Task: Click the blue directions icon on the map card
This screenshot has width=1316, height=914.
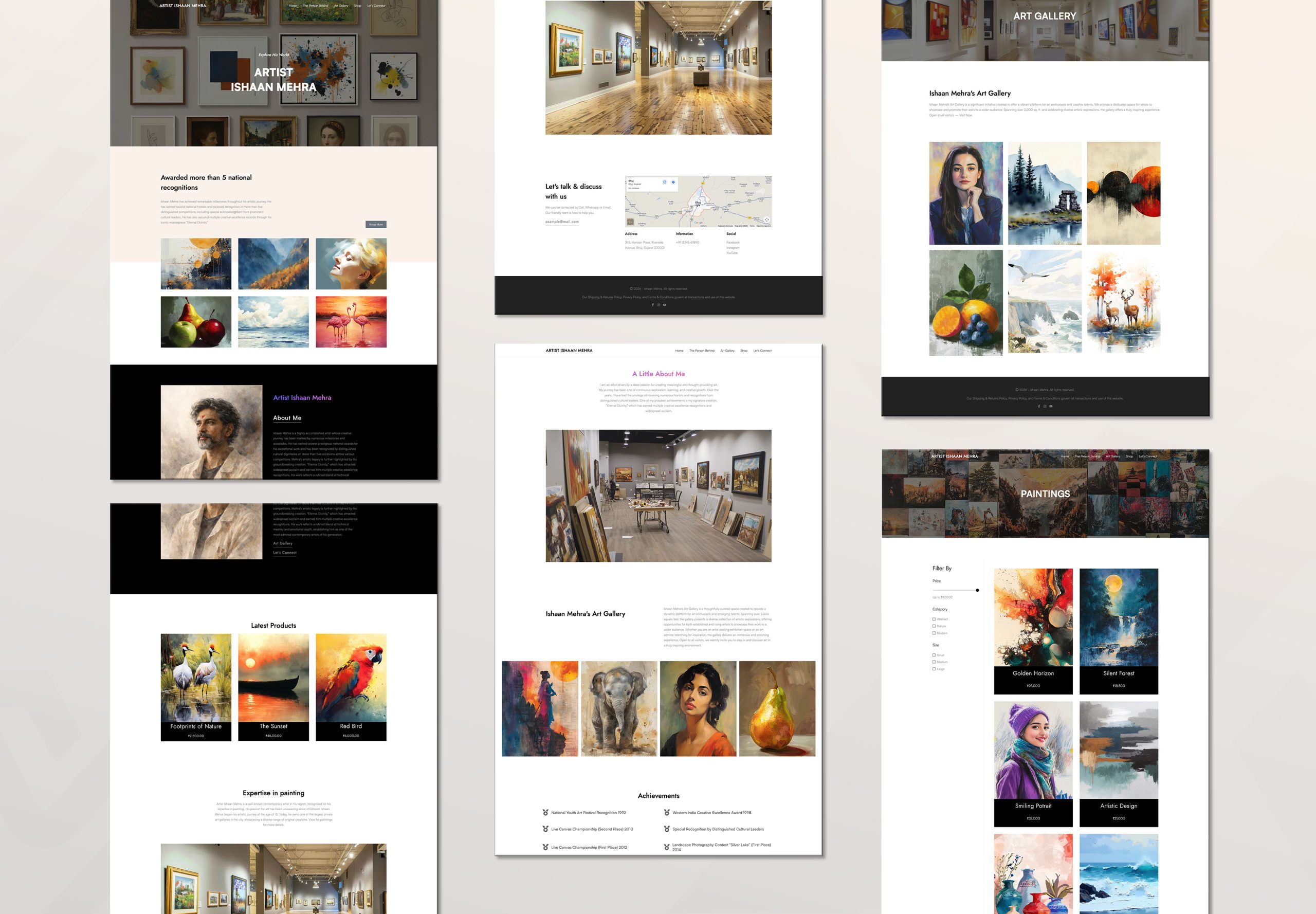Action: tap(673, 182)
